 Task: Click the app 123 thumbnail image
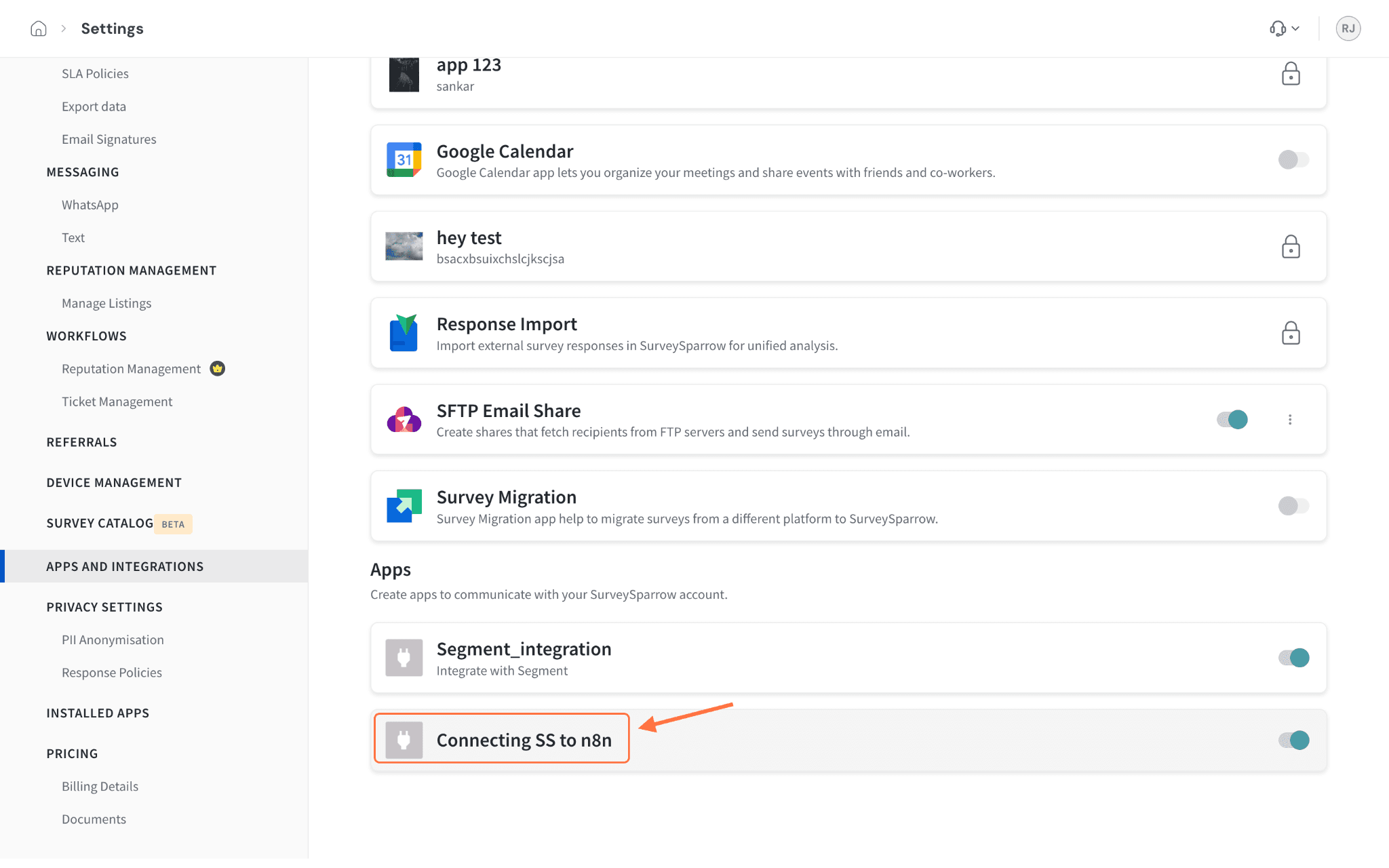[404, 75]
